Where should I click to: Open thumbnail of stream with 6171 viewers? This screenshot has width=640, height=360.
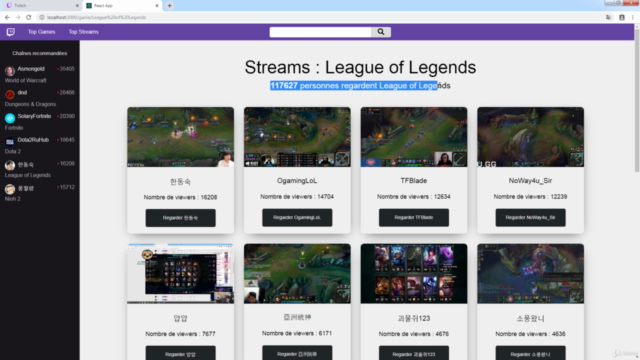coord(297,274)
